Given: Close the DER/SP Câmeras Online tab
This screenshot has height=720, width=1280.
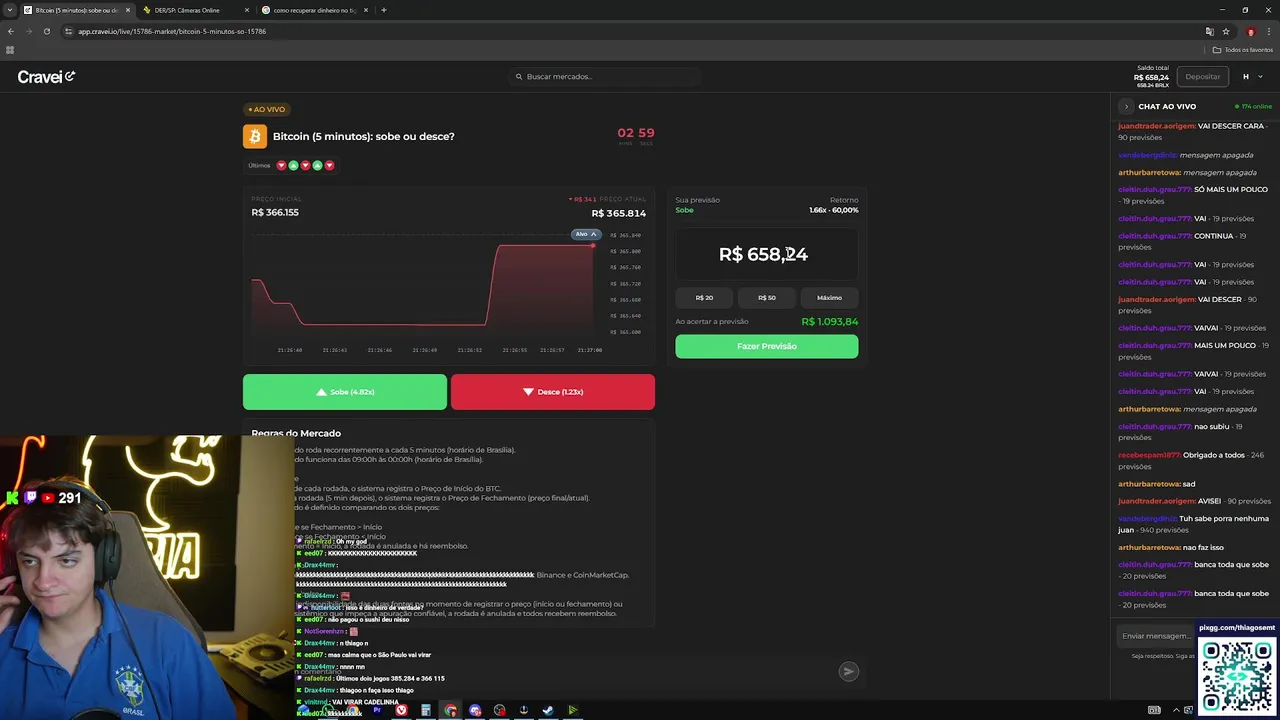Looking at the screenshot, I should tap(246, 10).
